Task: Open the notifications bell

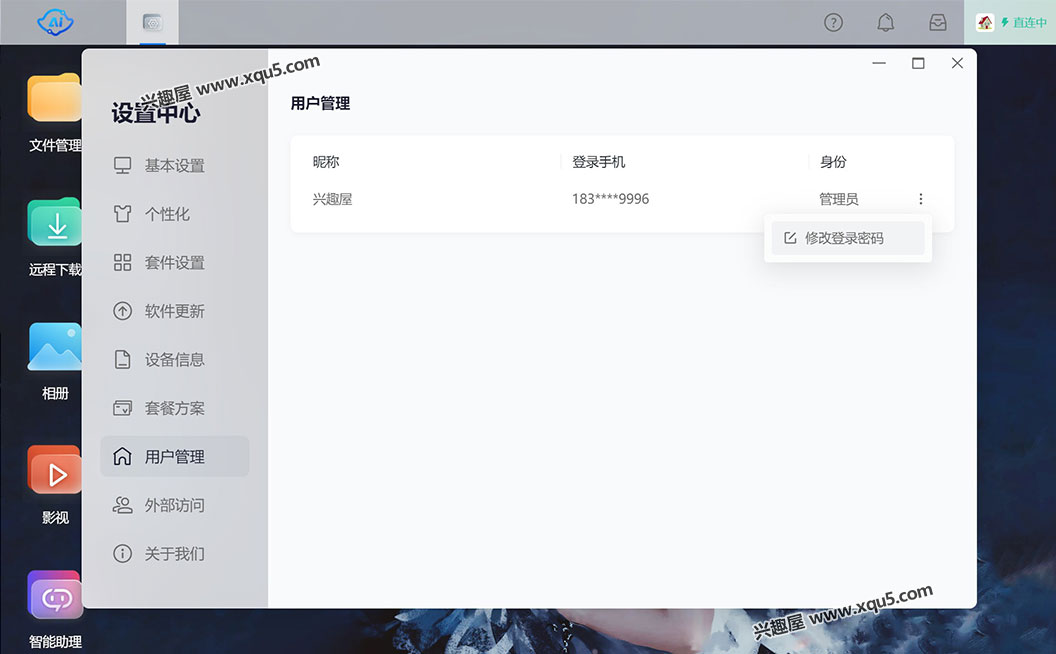Action: coord(886,23)
